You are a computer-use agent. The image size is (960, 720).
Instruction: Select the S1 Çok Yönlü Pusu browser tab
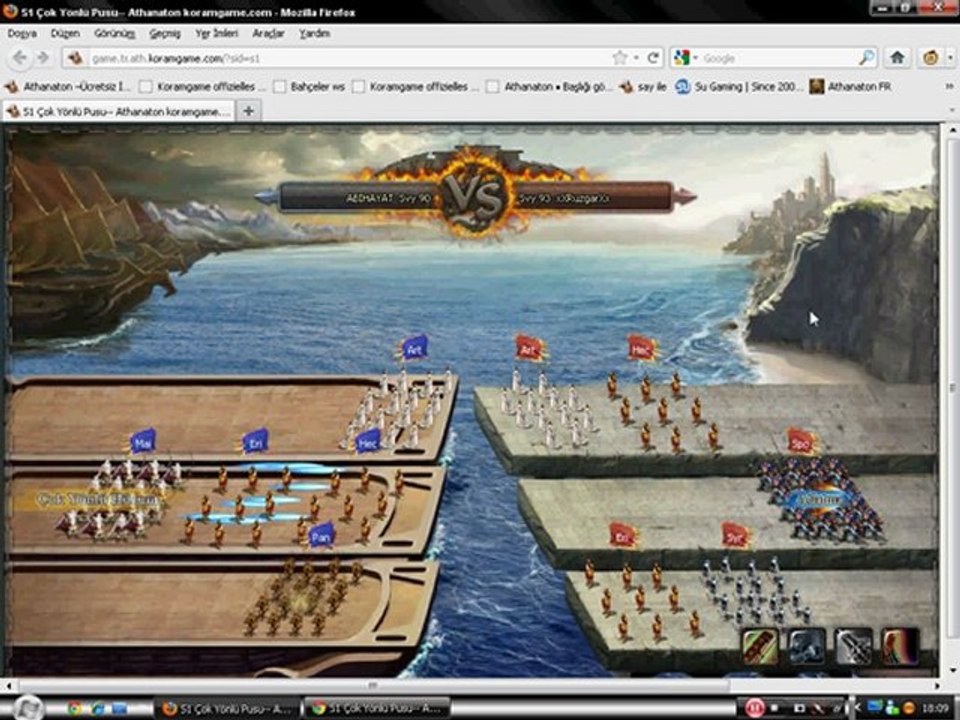[x=119, y=111]
